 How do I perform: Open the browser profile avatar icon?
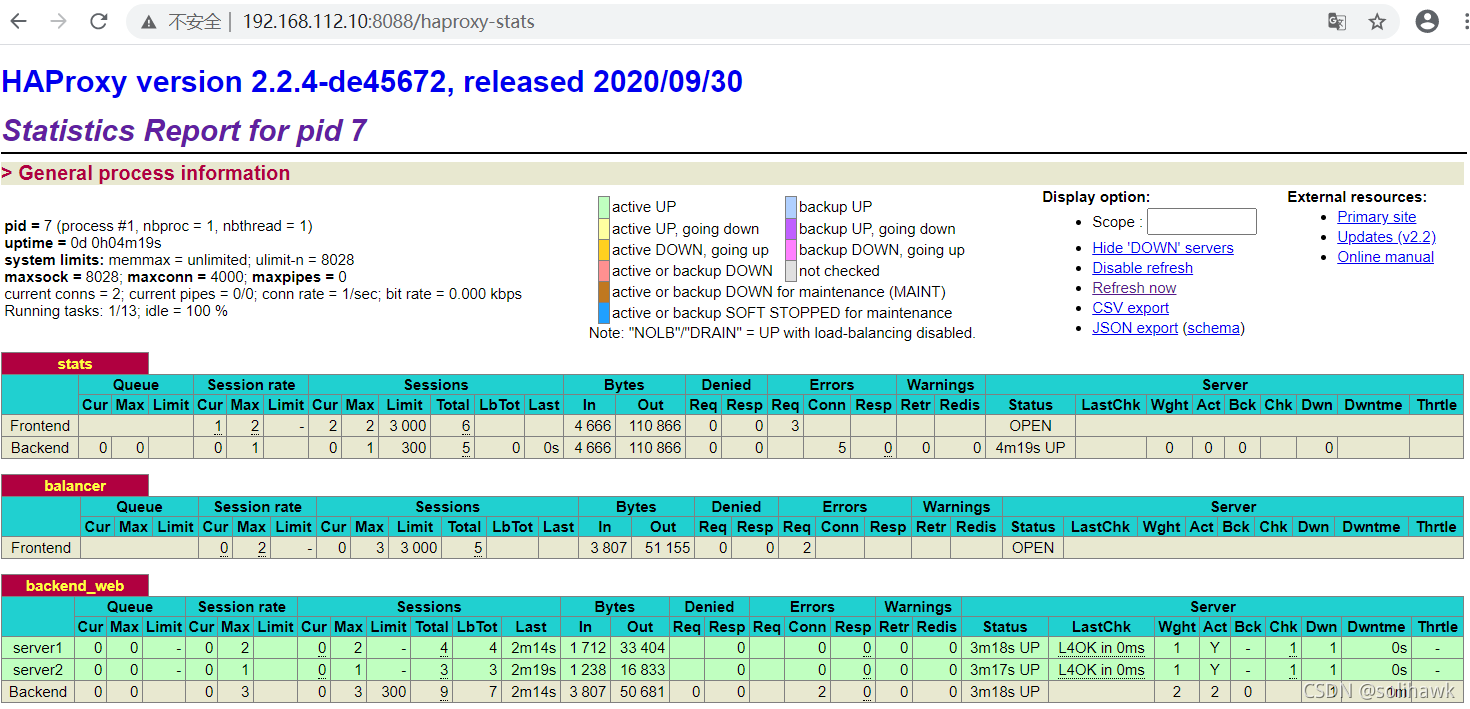(x=1427, y=21)
